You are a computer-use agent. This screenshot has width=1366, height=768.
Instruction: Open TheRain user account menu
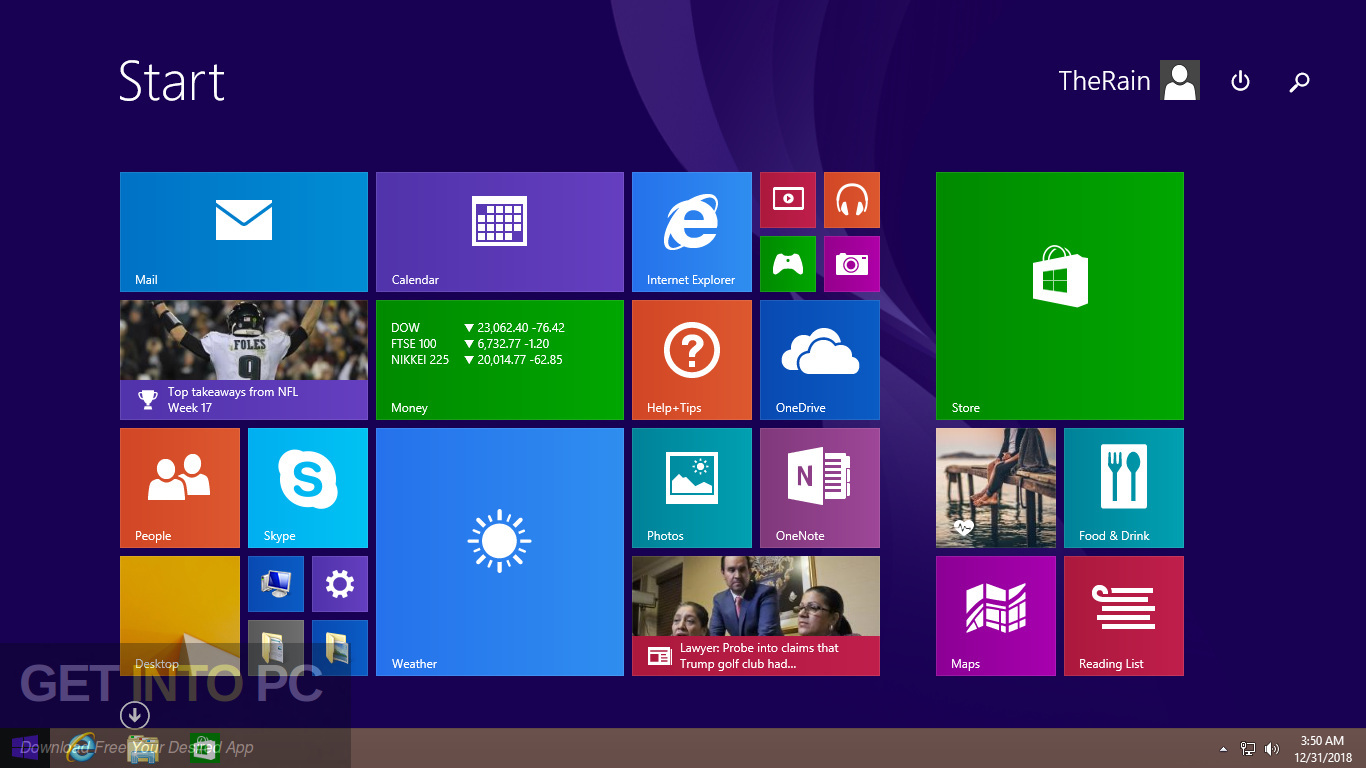[1129, 81]
